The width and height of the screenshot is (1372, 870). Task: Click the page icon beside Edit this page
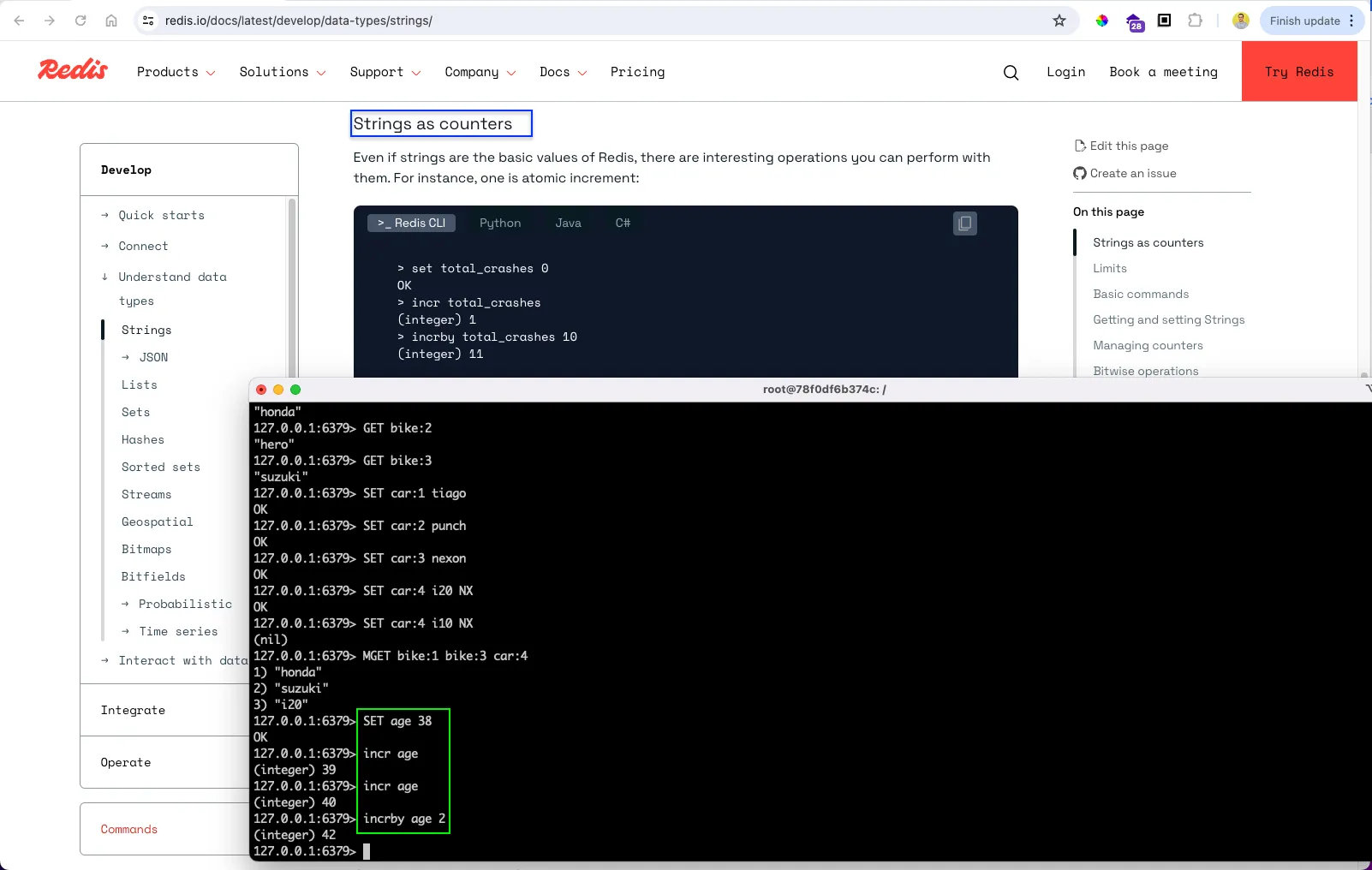(x=1080, y=146)
